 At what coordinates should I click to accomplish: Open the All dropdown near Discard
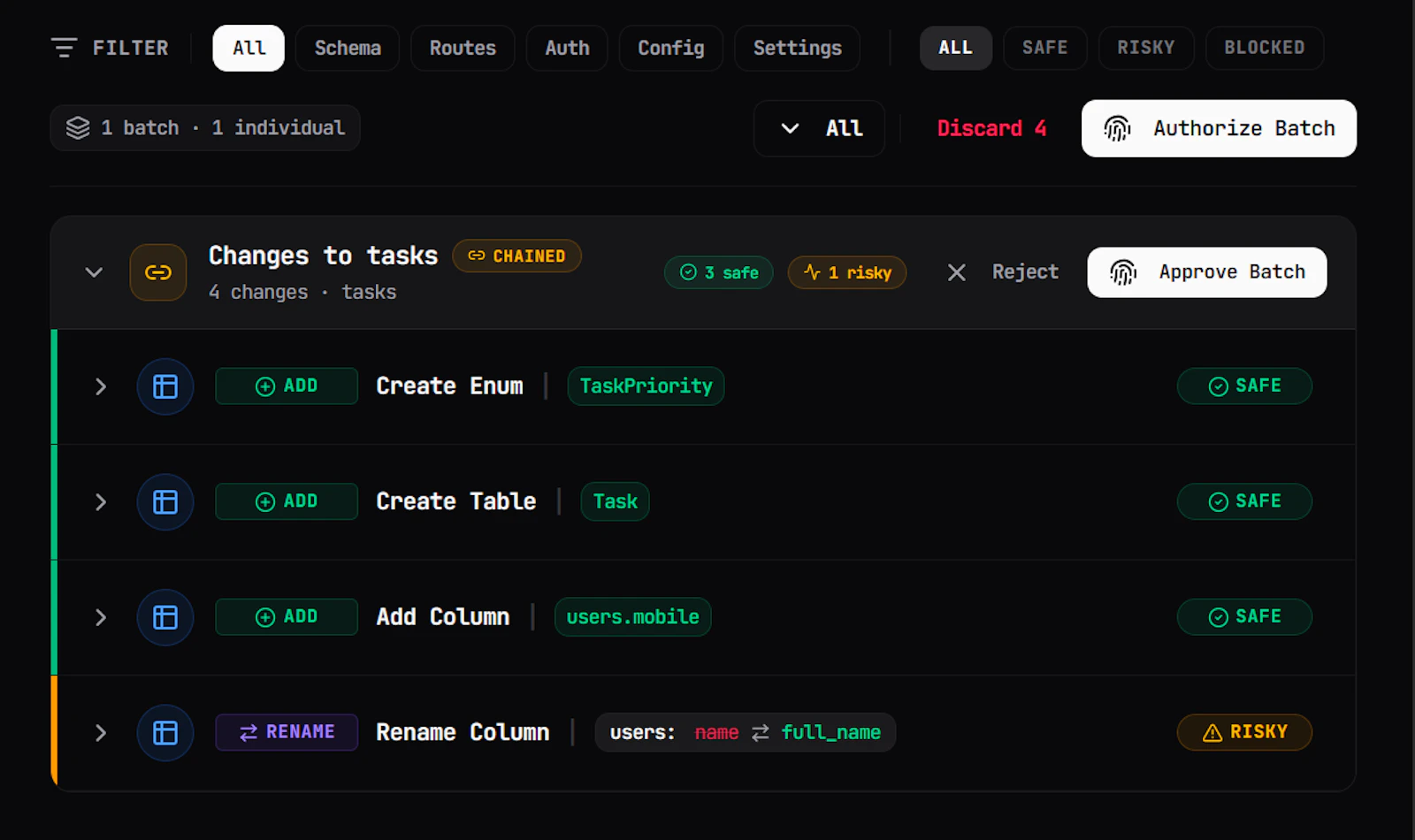click(819, 128)
